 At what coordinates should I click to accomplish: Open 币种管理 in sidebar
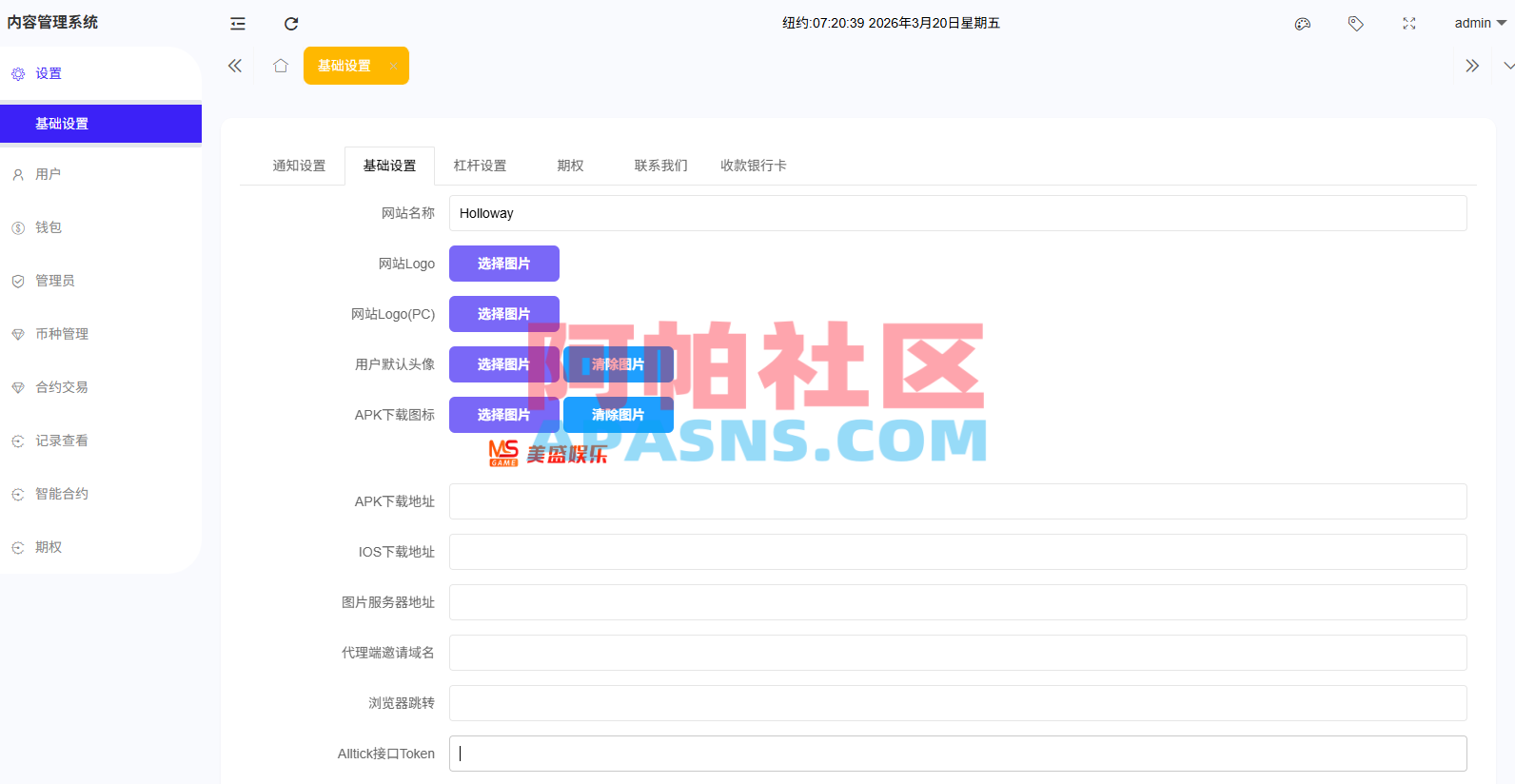coord(100,334)
